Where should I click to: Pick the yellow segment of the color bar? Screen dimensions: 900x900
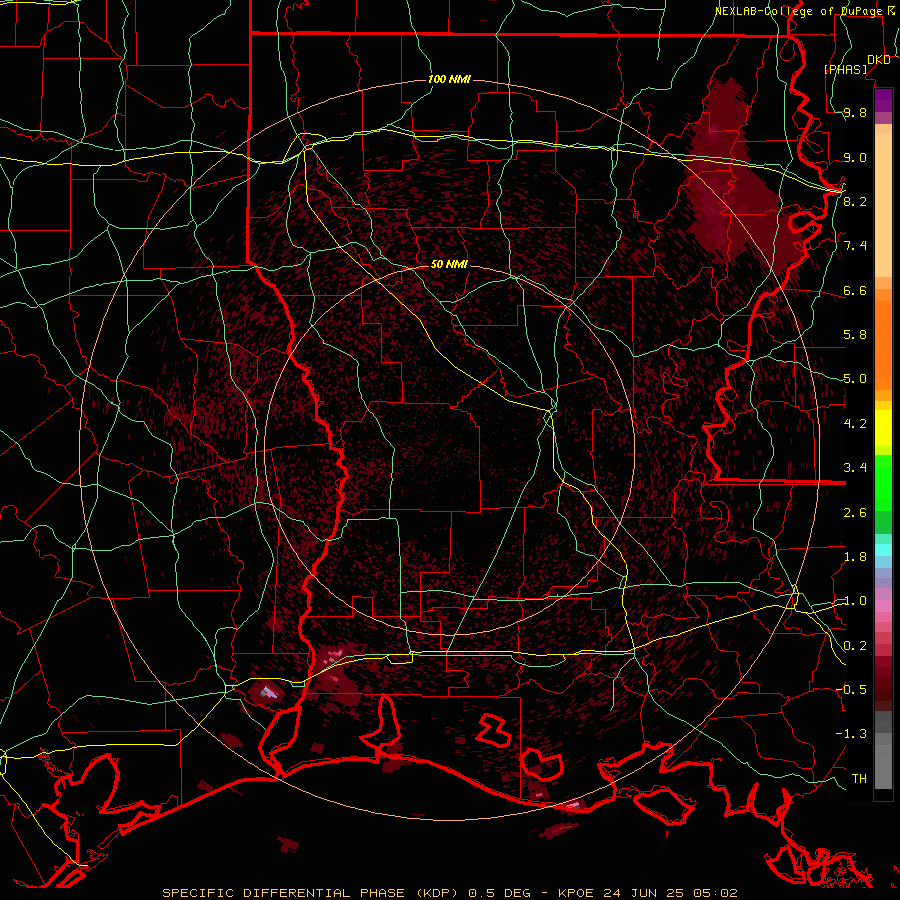click(x=883, y=428)
